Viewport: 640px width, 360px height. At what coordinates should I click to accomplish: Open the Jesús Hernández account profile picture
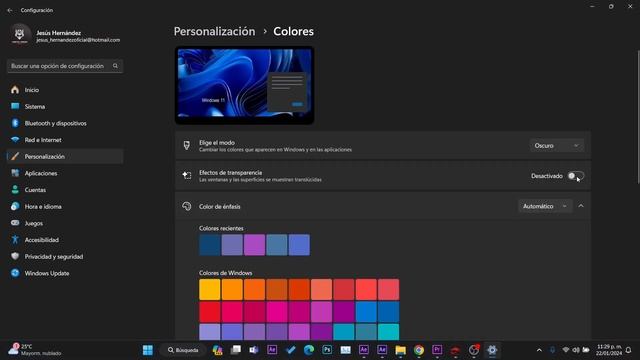19,35
